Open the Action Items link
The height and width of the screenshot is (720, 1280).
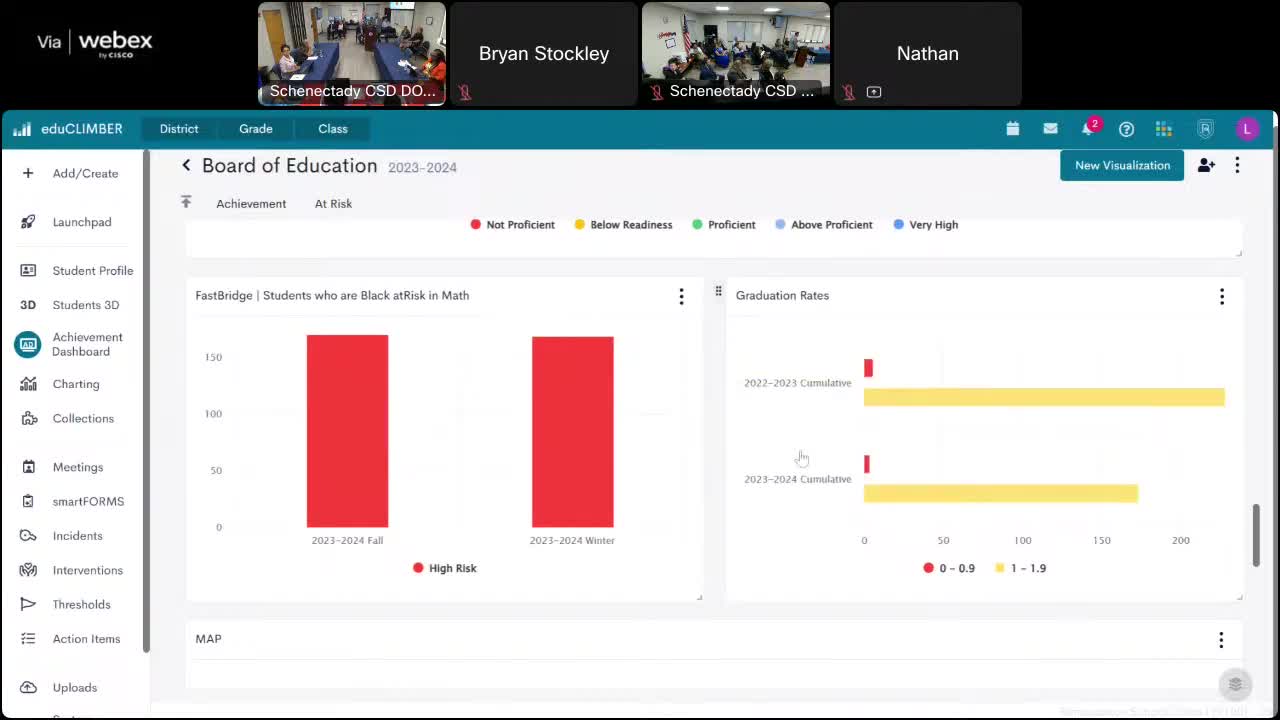[x=86, y=639]
